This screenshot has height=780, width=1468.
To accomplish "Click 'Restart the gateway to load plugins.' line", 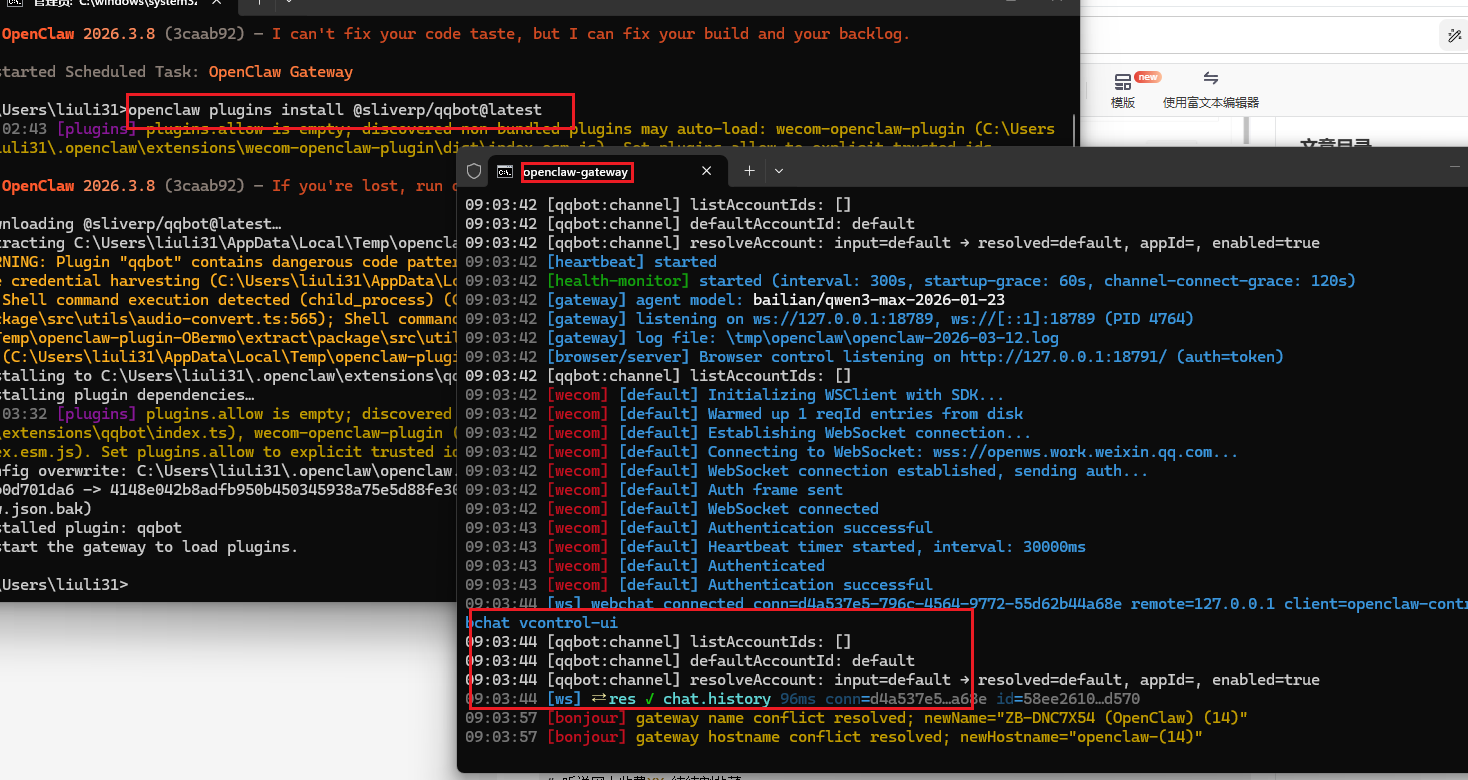I will tap(149, 547).
